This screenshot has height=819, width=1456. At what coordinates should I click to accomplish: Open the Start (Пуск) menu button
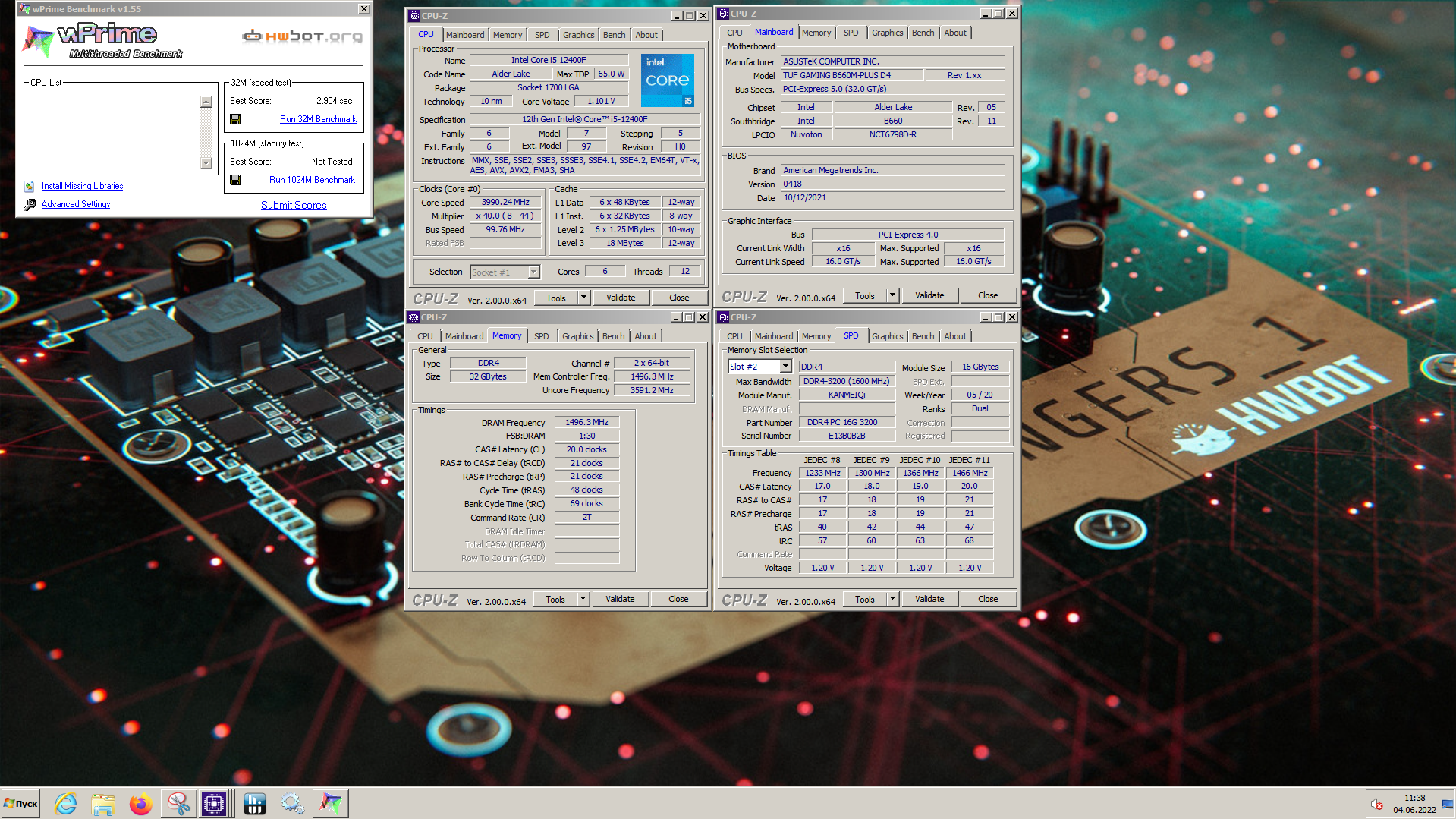(20, 803)
